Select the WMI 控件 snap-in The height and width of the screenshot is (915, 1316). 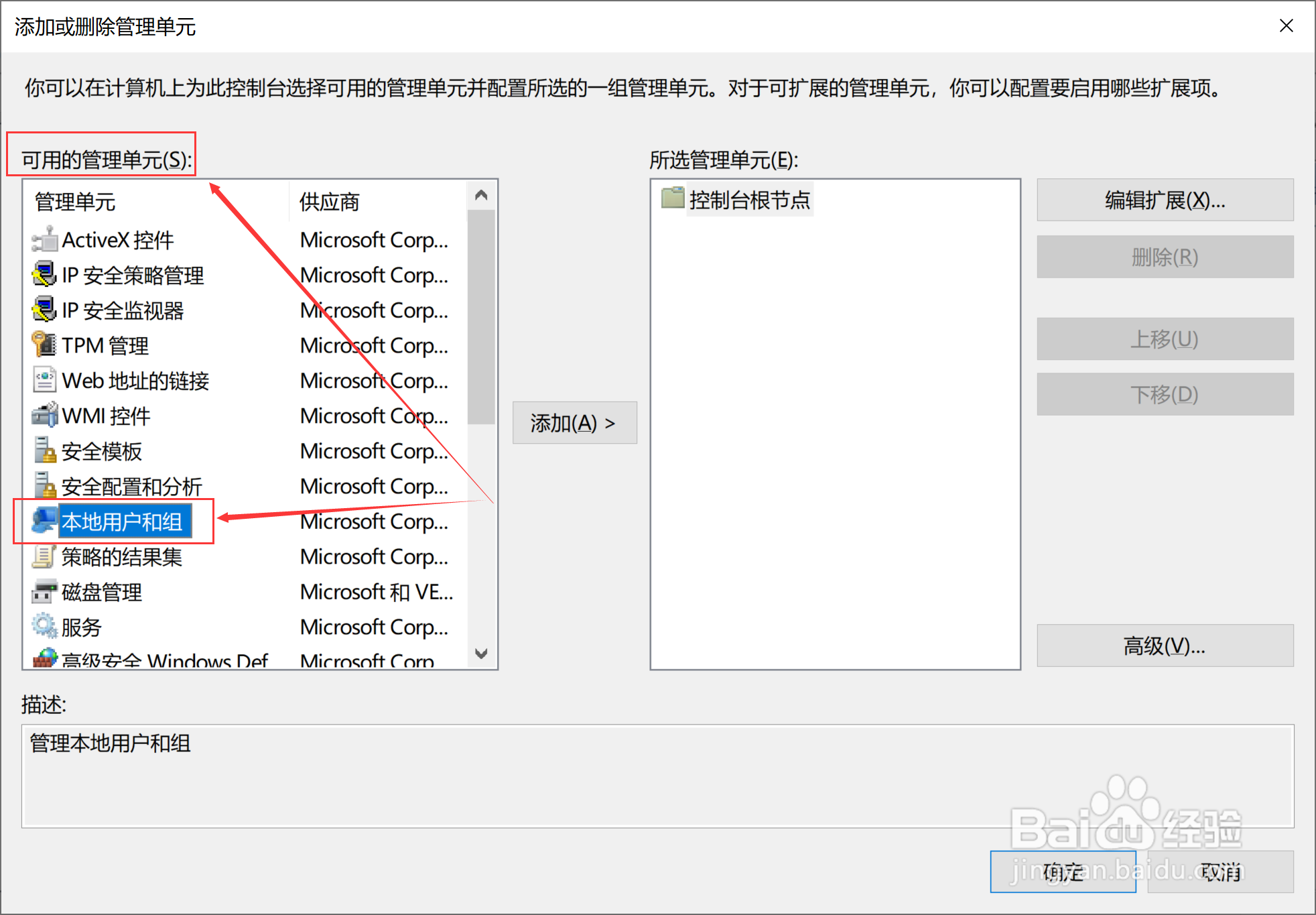106,416
